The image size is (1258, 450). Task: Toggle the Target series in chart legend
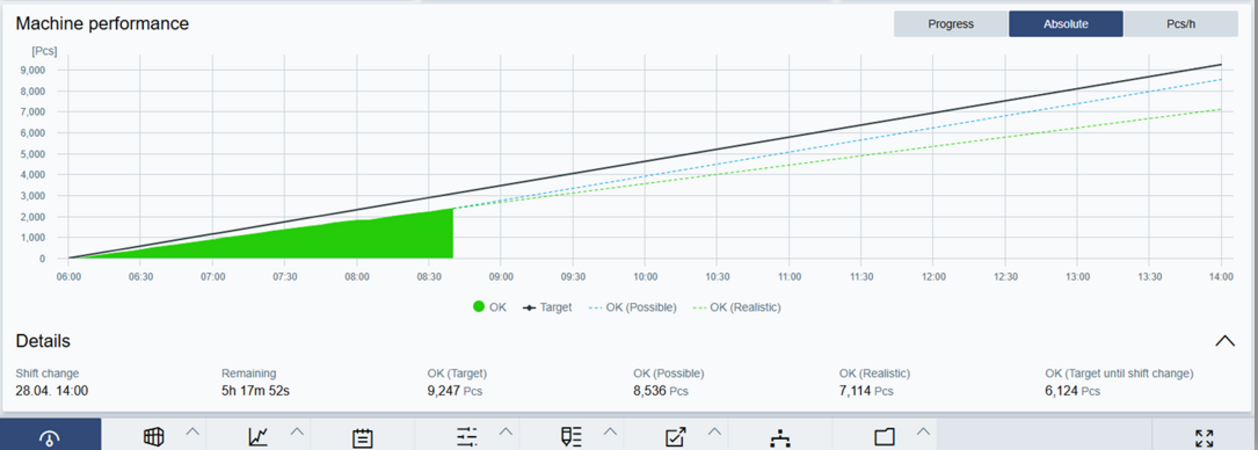pyautogui.click(x=547, y=307)
